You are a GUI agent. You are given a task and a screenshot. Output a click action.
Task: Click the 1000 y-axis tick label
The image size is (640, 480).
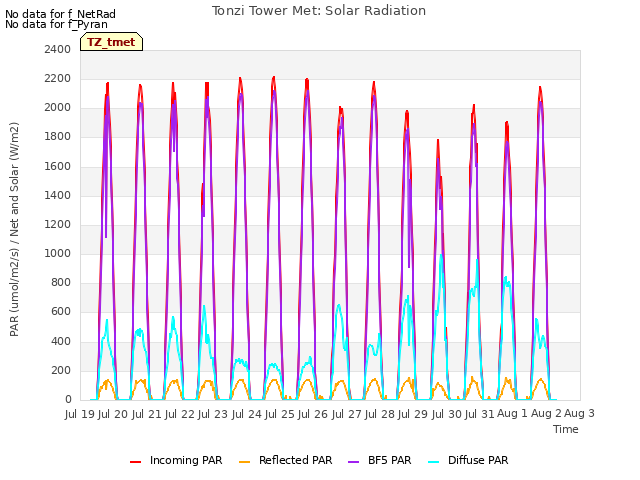[58, 253]
